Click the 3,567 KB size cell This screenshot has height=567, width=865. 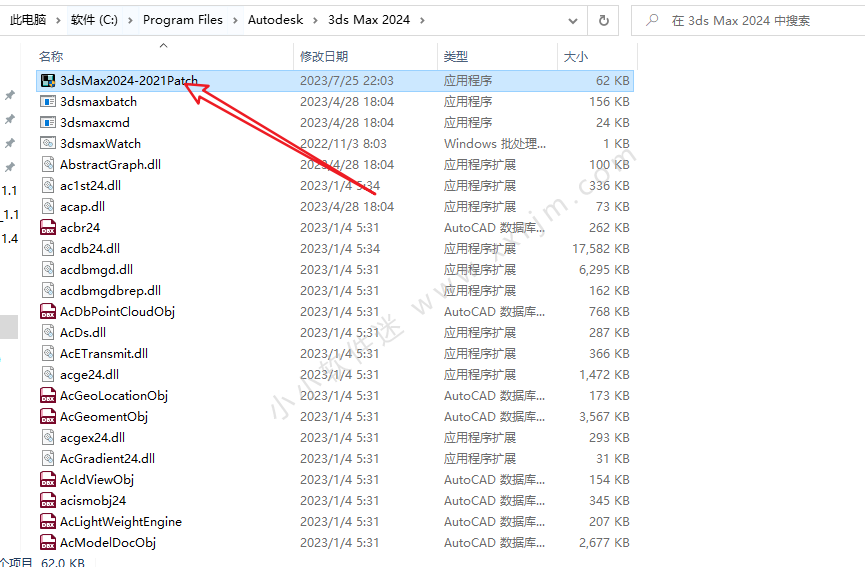point(604,416)
